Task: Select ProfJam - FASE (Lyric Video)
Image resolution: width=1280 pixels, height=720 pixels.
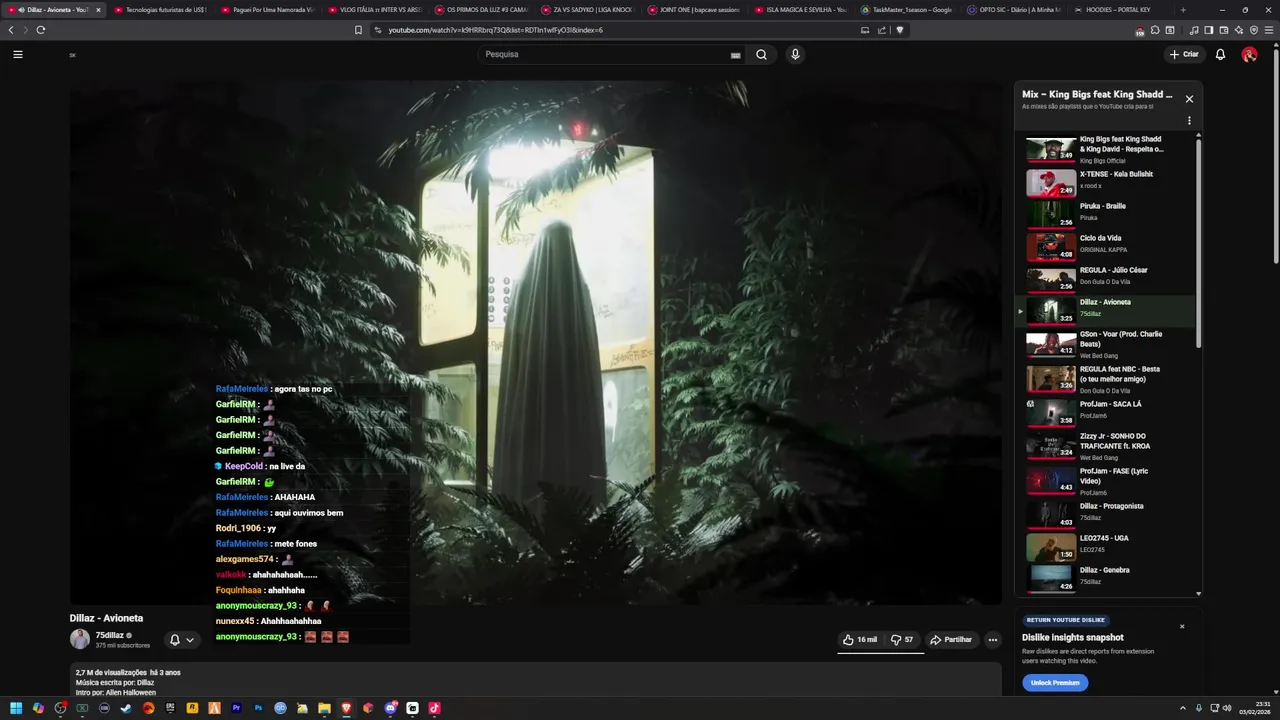Action: [1110, 481]
